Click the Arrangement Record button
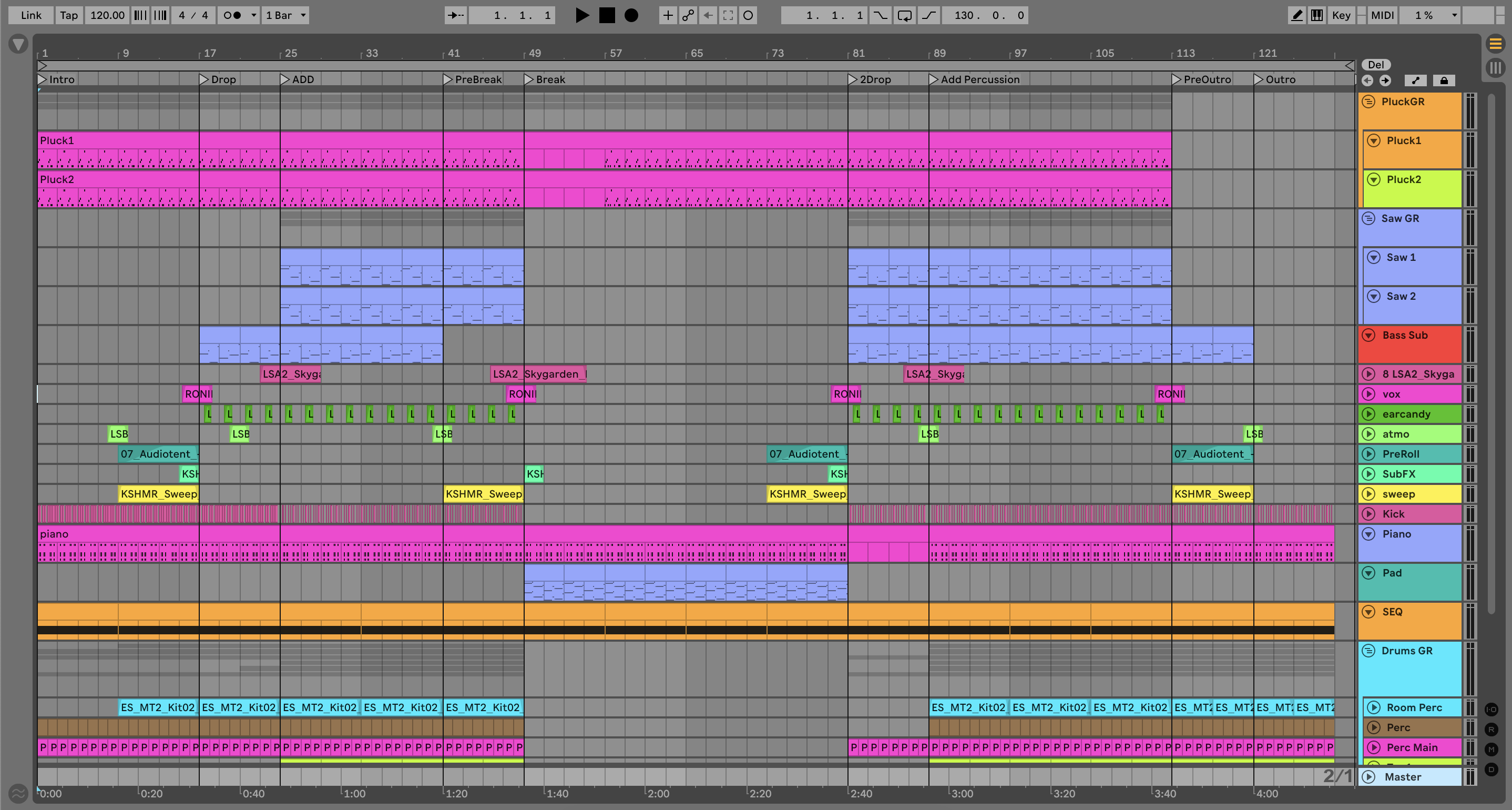 [x=631, y=15]
